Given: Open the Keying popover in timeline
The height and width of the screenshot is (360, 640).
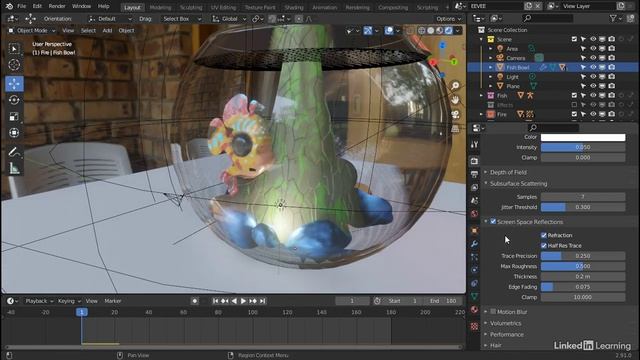Looking at the screenshot, I should tap(69, 301).
